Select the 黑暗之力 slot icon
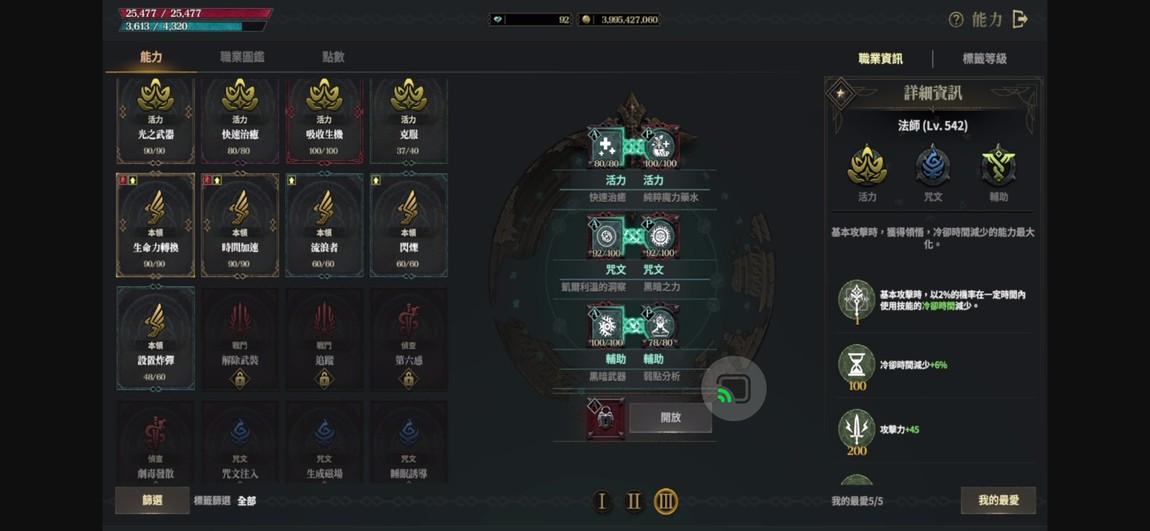The image size is (1150, 531). (x=661, y=236)
